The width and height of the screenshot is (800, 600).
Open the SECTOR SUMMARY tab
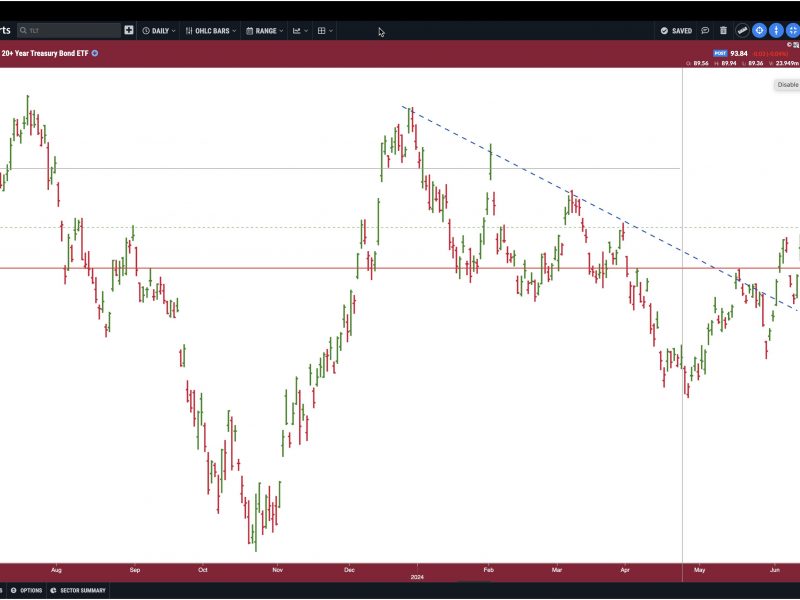point(78,590)
